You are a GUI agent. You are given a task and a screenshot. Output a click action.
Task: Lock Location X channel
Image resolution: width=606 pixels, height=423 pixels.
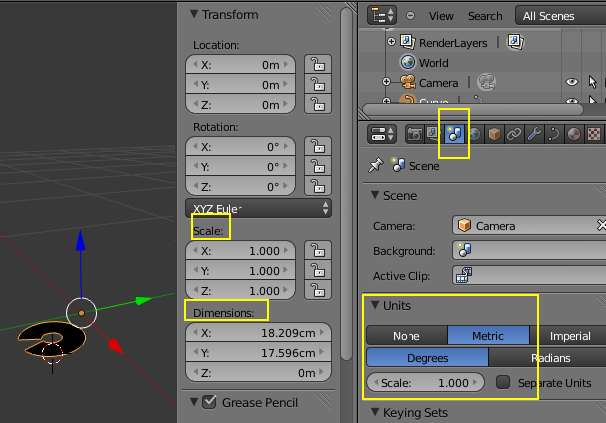tap(318, 65)
